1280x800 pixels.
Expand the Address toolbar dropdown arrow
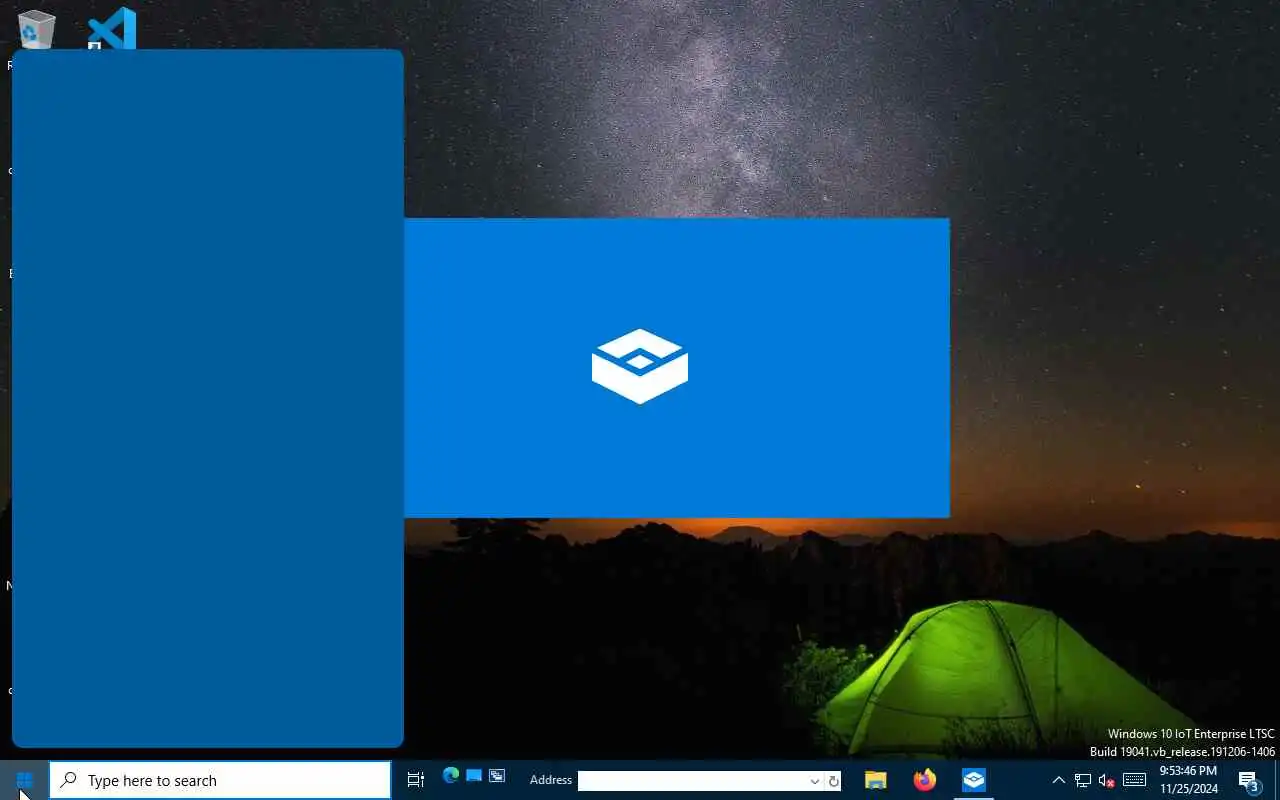815,781
